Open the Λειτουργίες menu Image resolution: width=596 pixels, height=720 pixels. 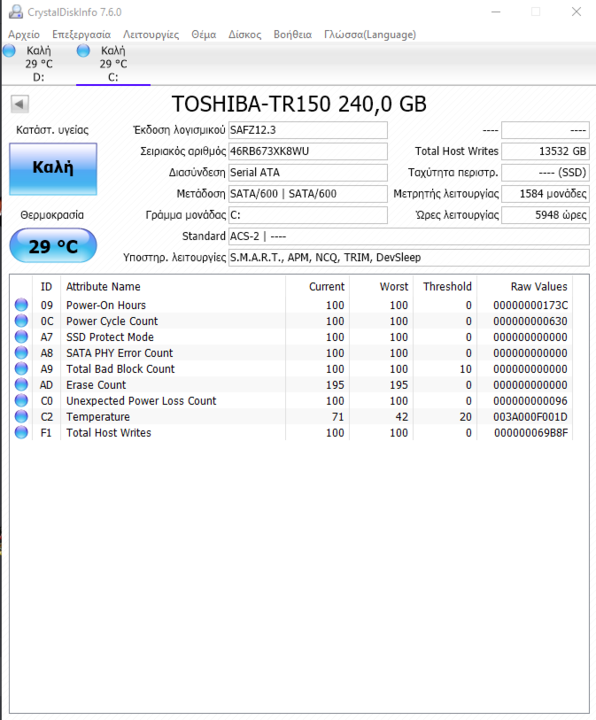151,34
